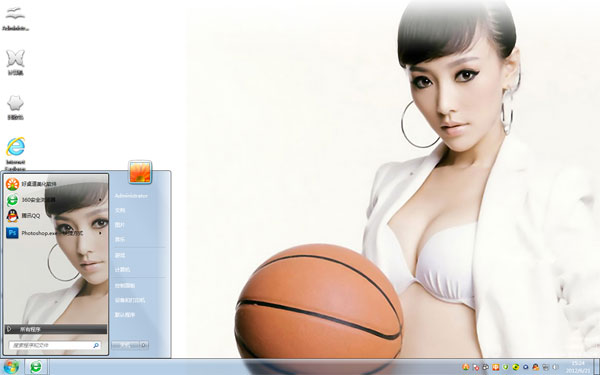This screenshot has height=375, width=600.
Task: Click the orange flower user account picture
Action: pyautogui.click(x=140, y=172)
